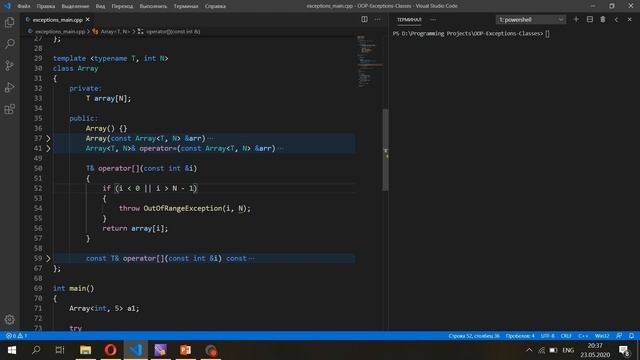Open the powershell terminal selector dropdown
Viewport: 640px width, 360px height.
531,19
